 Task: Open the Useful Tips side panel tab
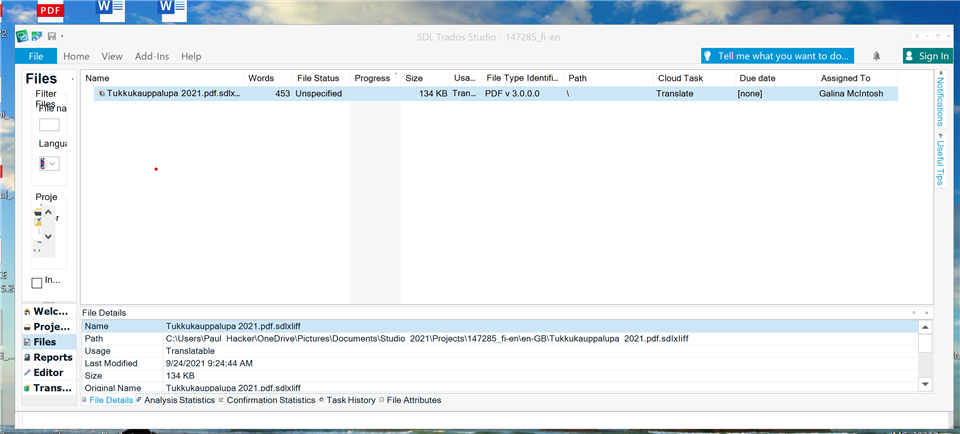940,160
